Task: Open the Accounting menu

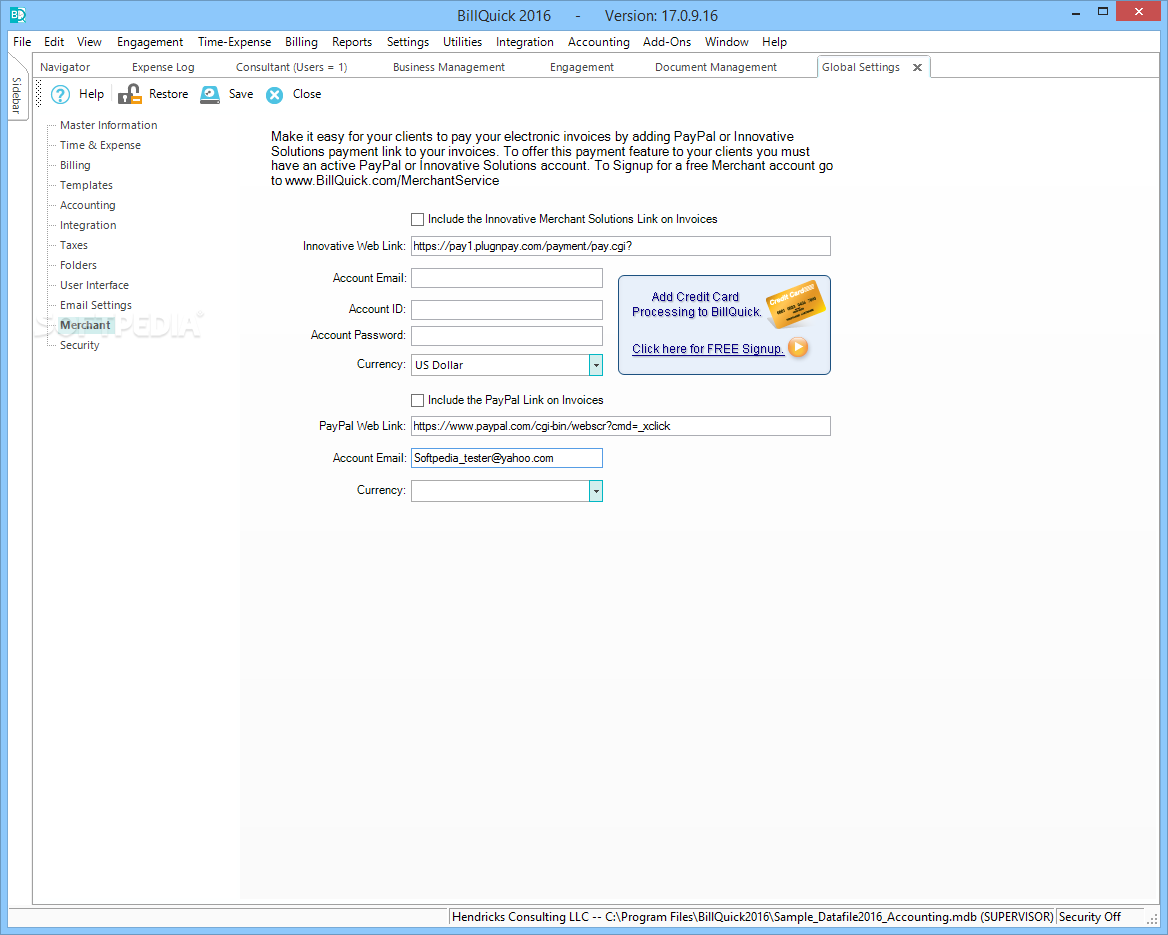Action: point(598,42)
